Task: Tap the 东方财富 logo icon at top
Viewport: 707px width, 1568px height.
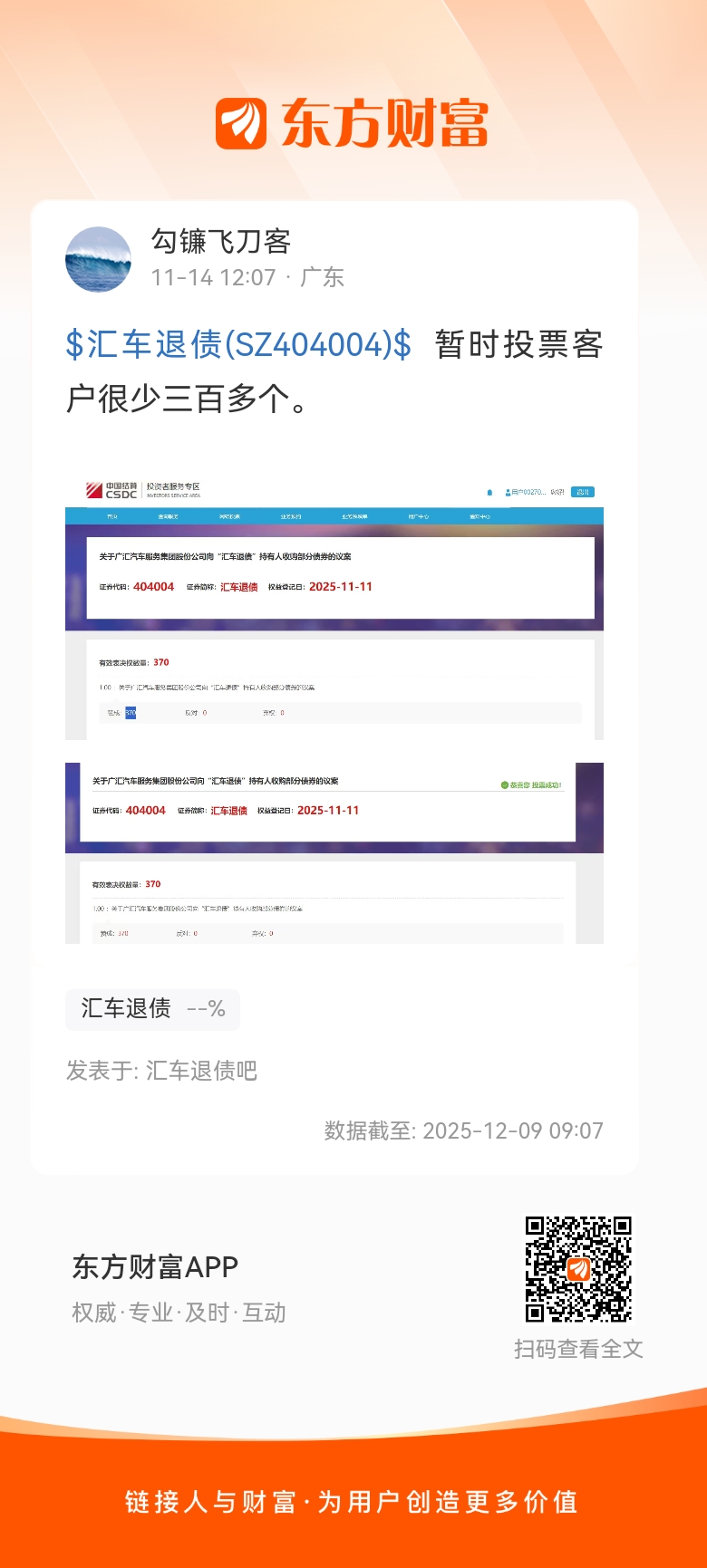Action: [x=241, y=123]
